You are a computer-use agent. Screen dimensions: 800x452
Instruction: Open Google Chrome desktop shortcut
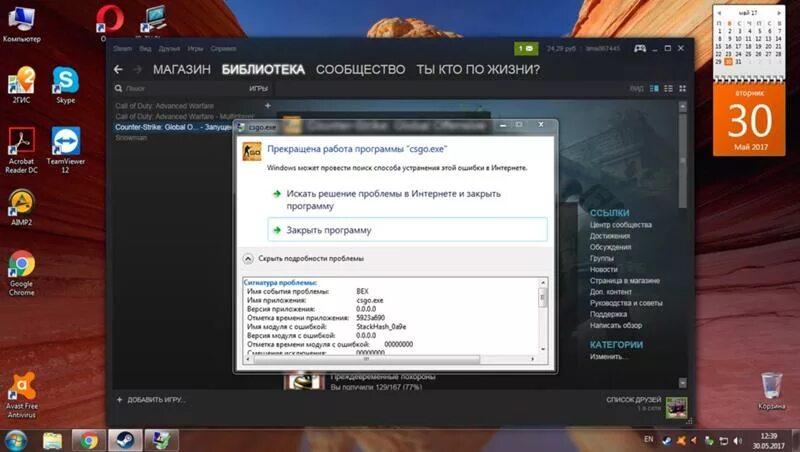point(21,273)
